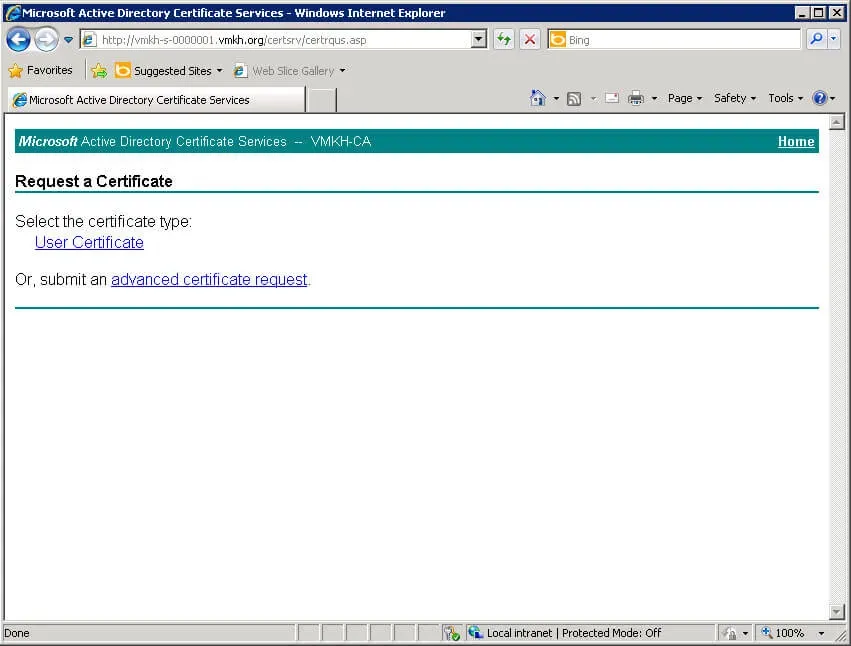Expand the address bar history dropdown

[x=479, y=40]
